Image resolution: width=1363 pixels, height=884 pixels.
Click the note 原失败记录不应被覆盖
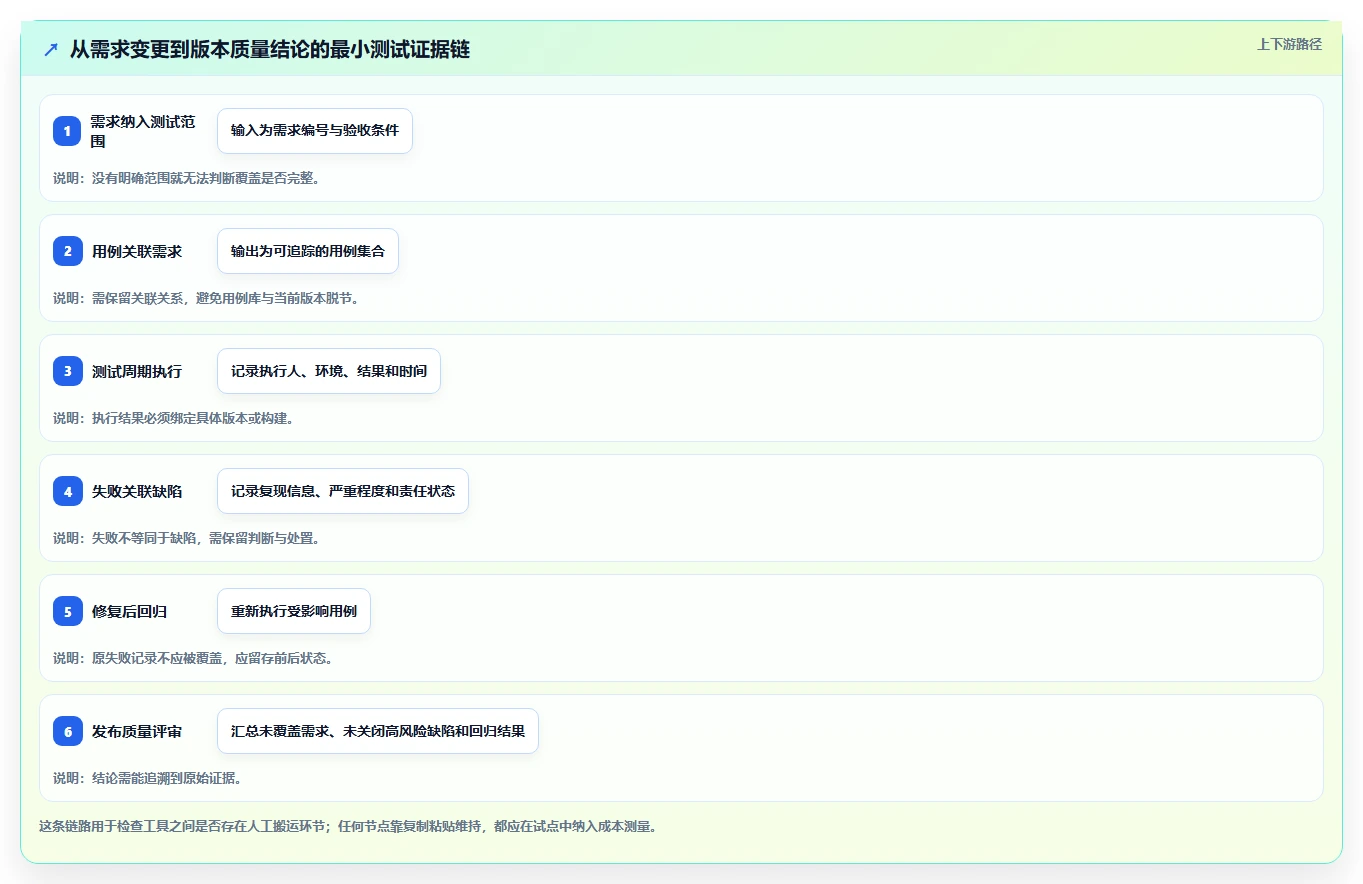click(193, 658)
